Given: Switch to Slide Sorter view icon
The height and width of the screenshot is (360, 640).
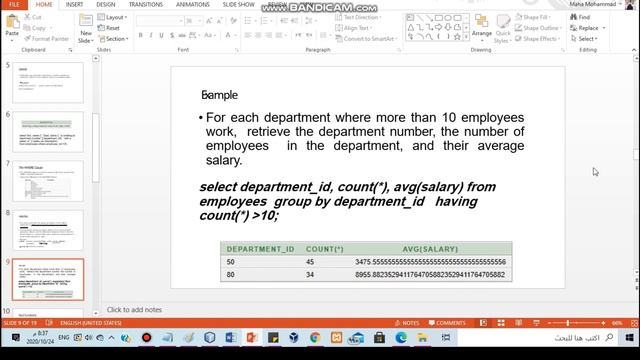Looking at the screenshot, I should 501,323.
